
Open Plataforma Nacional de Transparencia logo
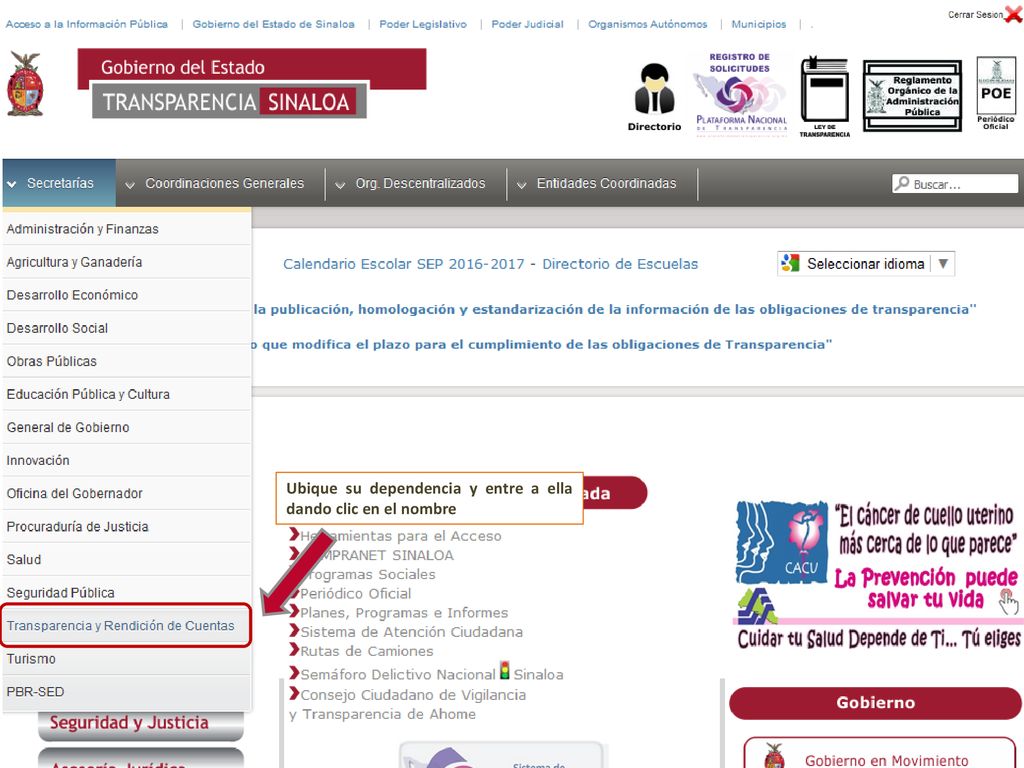pyautogui.click(x=741, y=95)
